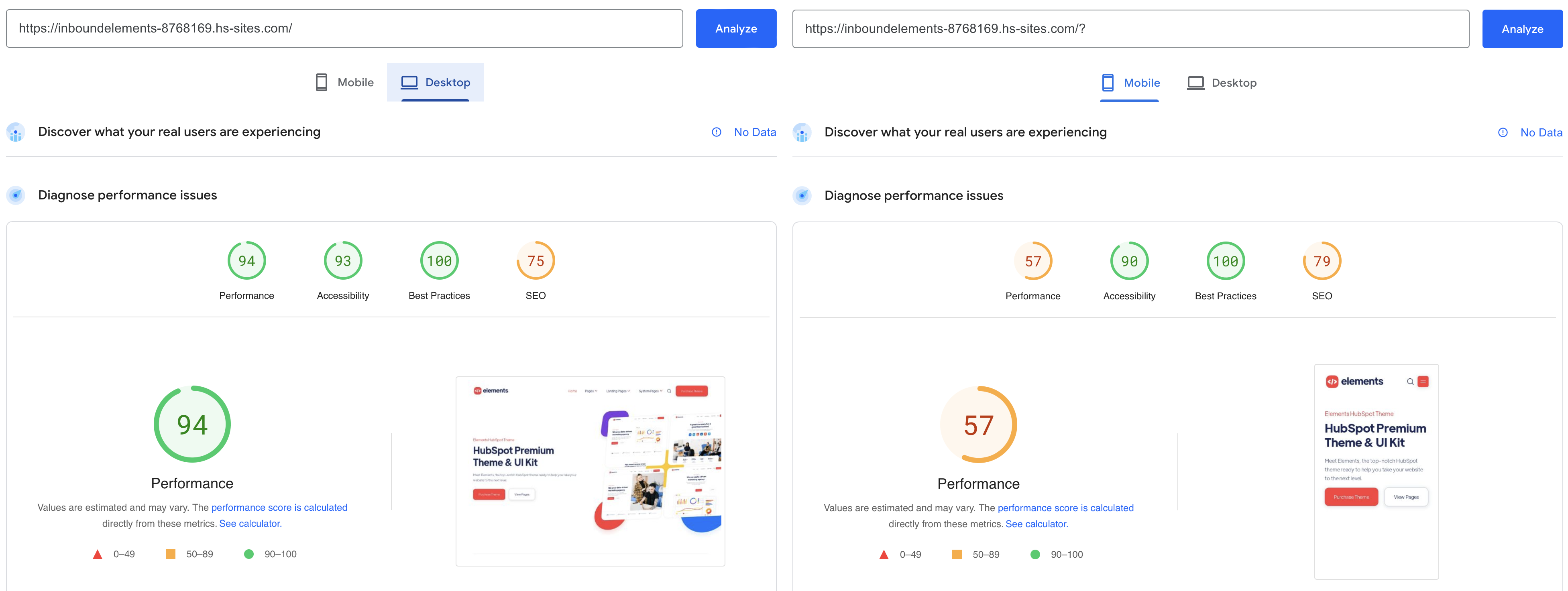
Task: Jump to SEO score 75 gauge
Action: click(536, 260)
